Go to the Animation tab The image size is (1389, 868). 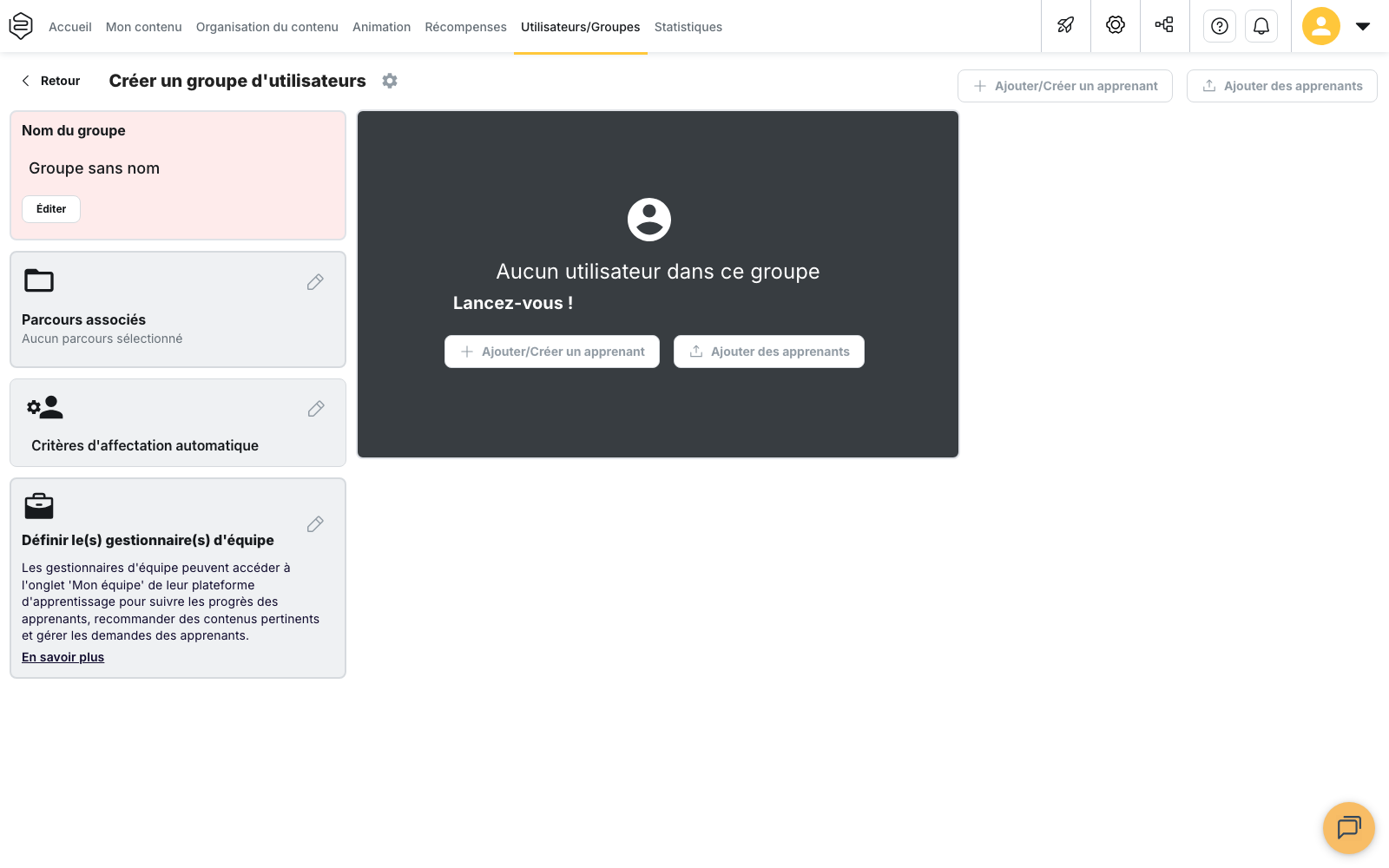tap(382, 27)
